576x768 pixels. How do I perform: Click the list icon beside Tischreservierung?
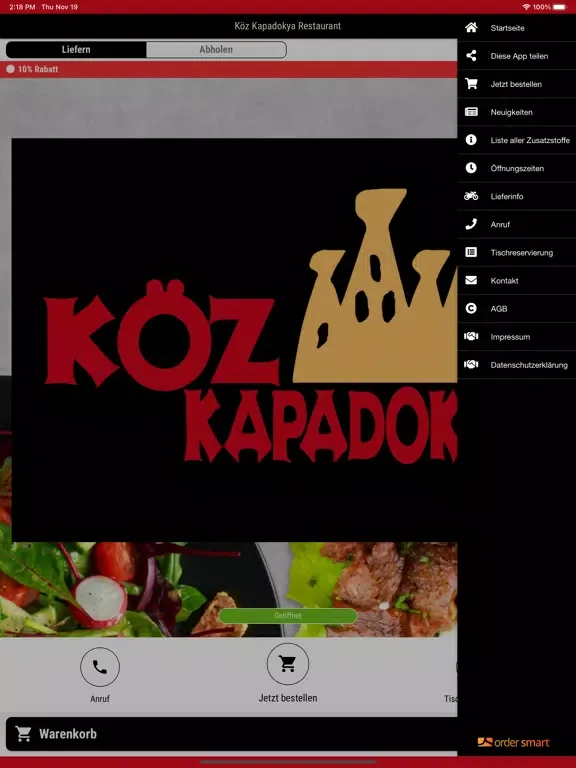click(x=471, y=252)
